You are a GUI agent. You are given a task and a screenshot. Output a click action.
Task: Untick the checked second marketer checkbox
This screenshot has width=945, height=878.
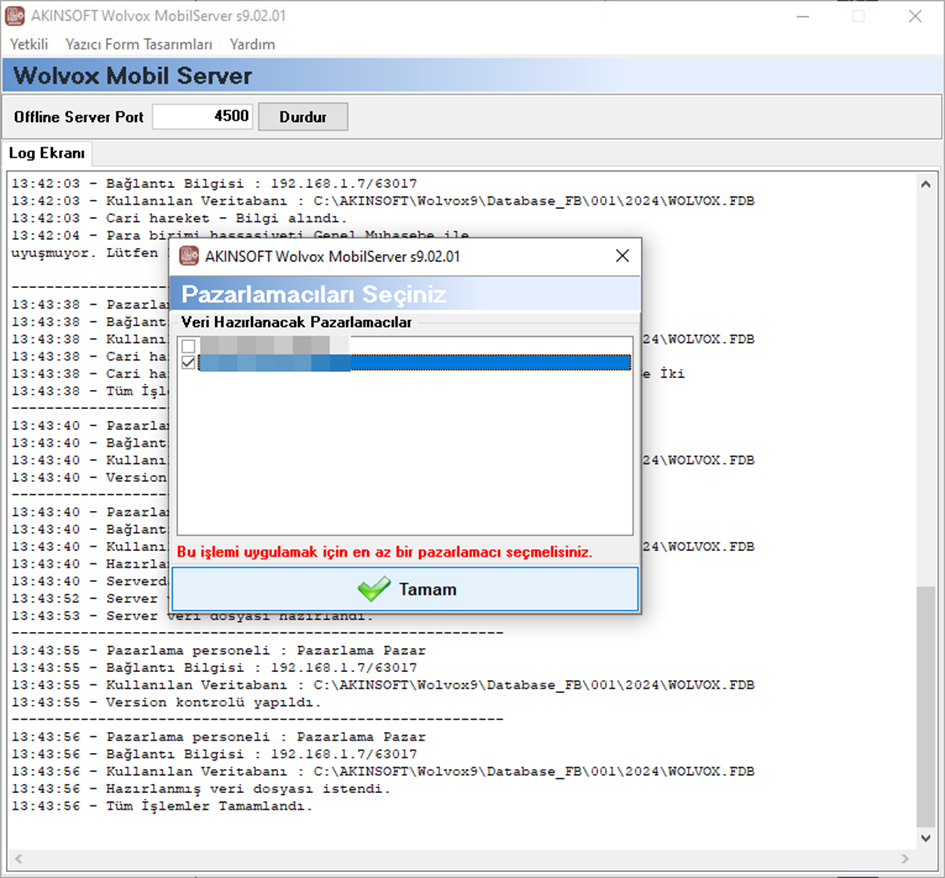click(x=189, y=362)
